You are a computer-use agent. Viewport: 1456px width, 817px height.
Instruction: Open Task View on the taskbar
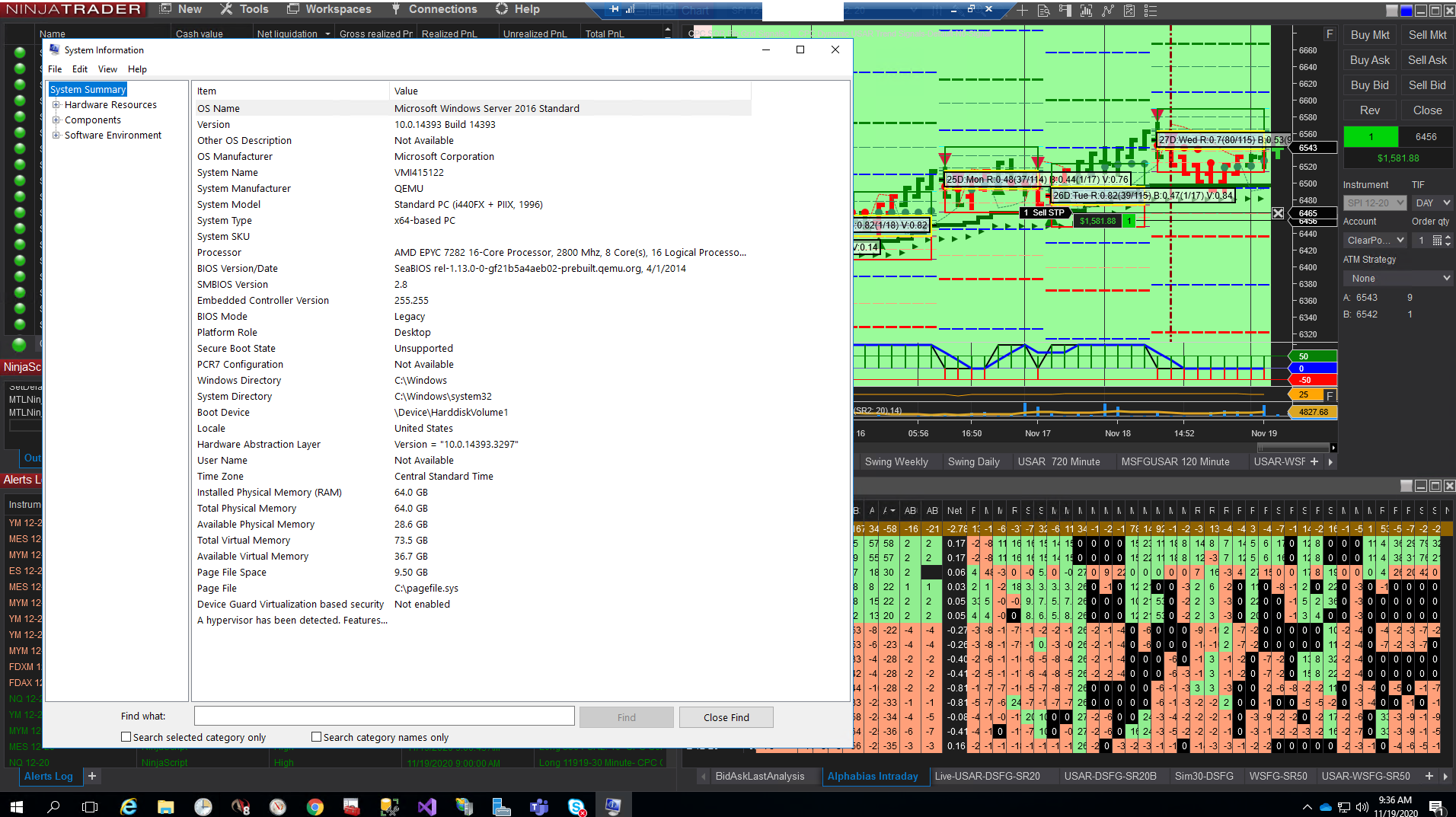(90, 806)
